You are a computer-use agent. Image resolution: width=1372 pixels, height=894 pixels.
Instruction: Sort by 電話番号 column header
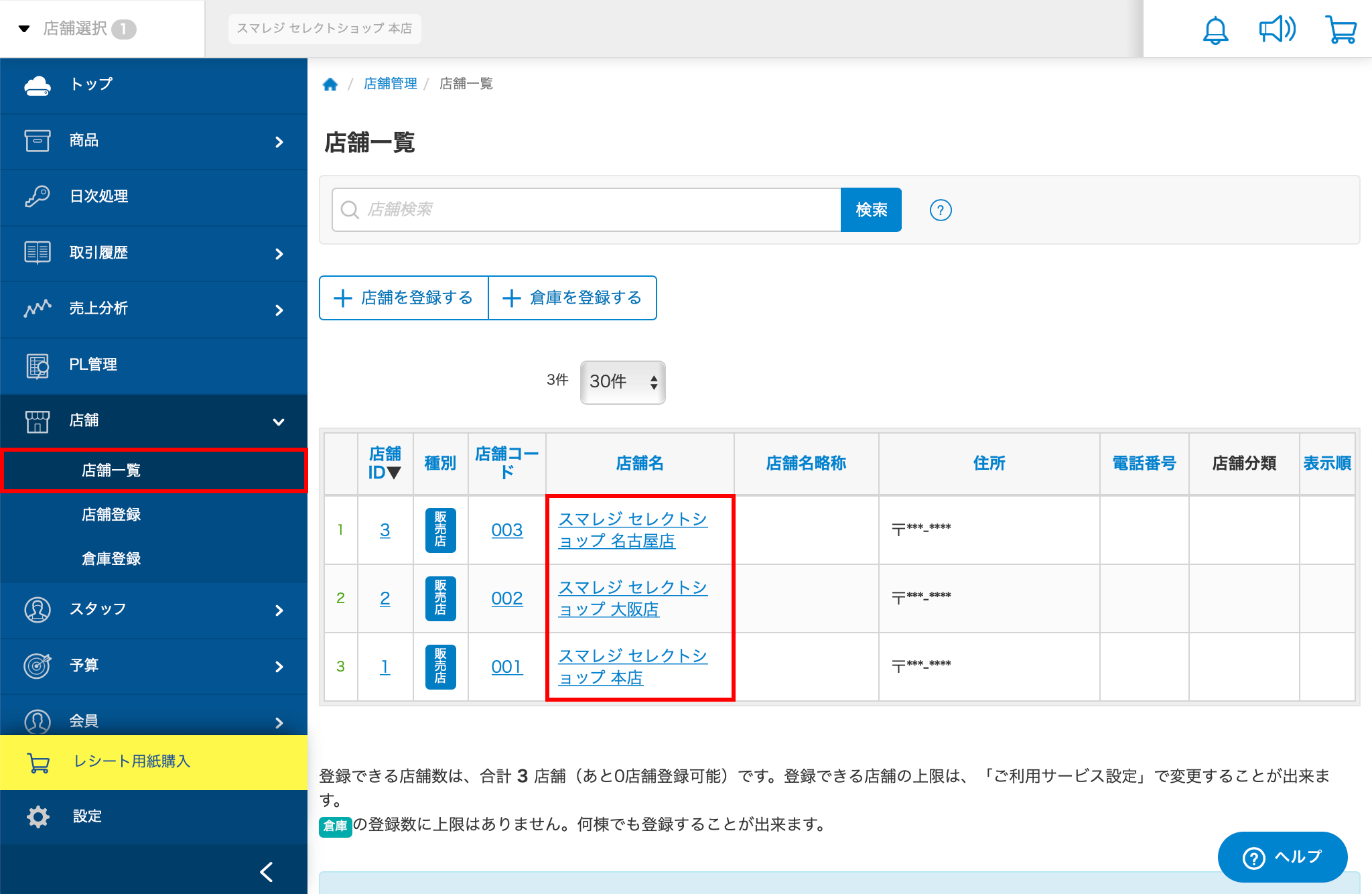tap(1144, 463)
